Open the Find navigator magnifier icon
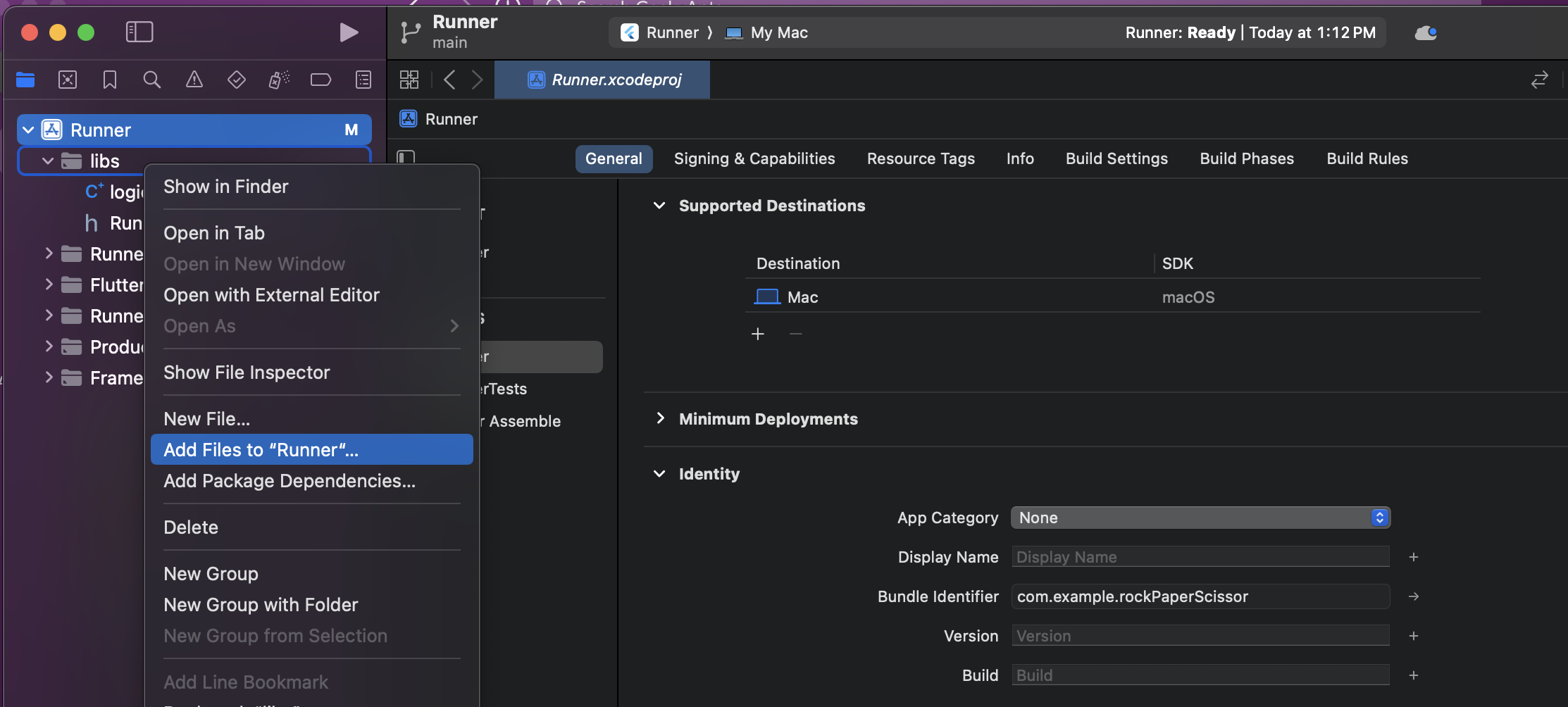The height and width of the screenshot is (707, 1568). [152, 80]
